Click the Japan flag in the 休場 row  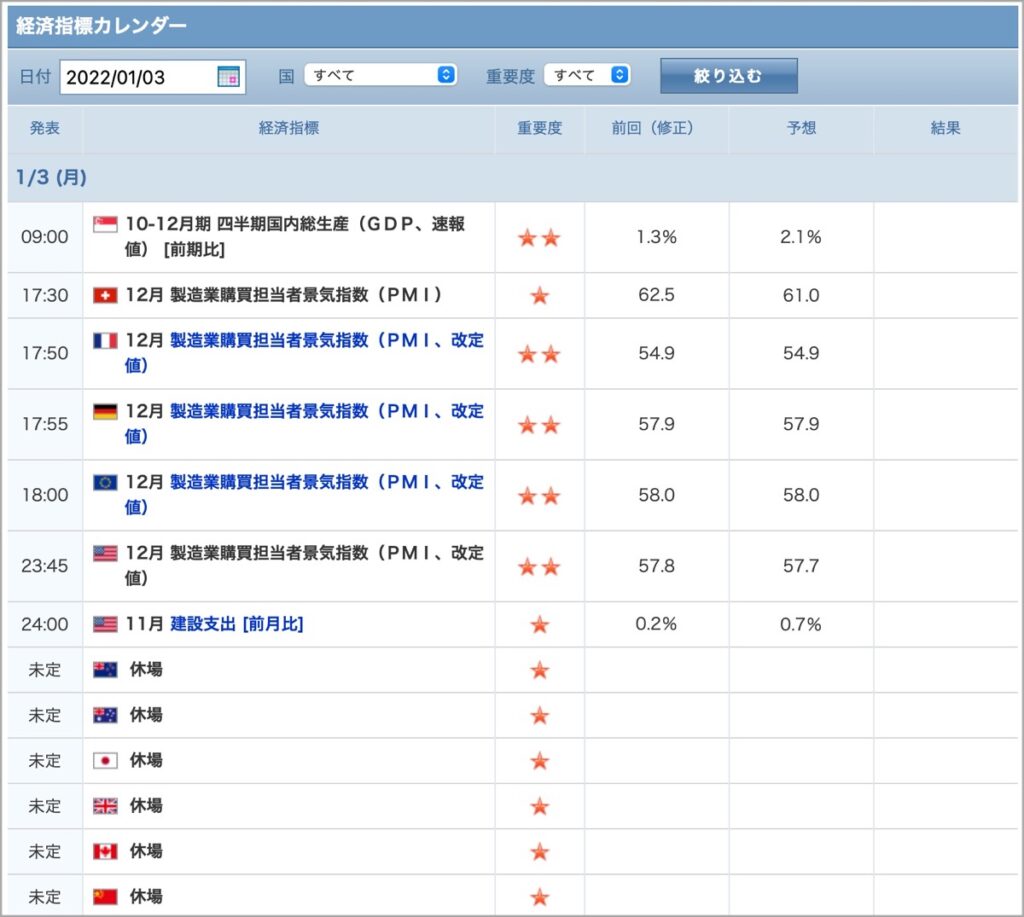[x=105, y=761]
